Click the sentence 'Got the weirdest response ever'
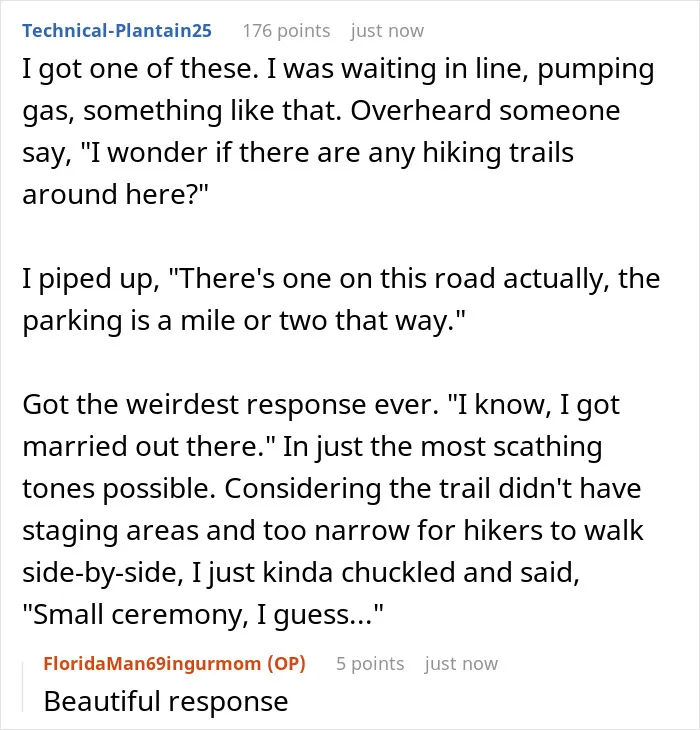Image resolution: width=700 pixels, height=730 pixels. (x=230, y=405)
